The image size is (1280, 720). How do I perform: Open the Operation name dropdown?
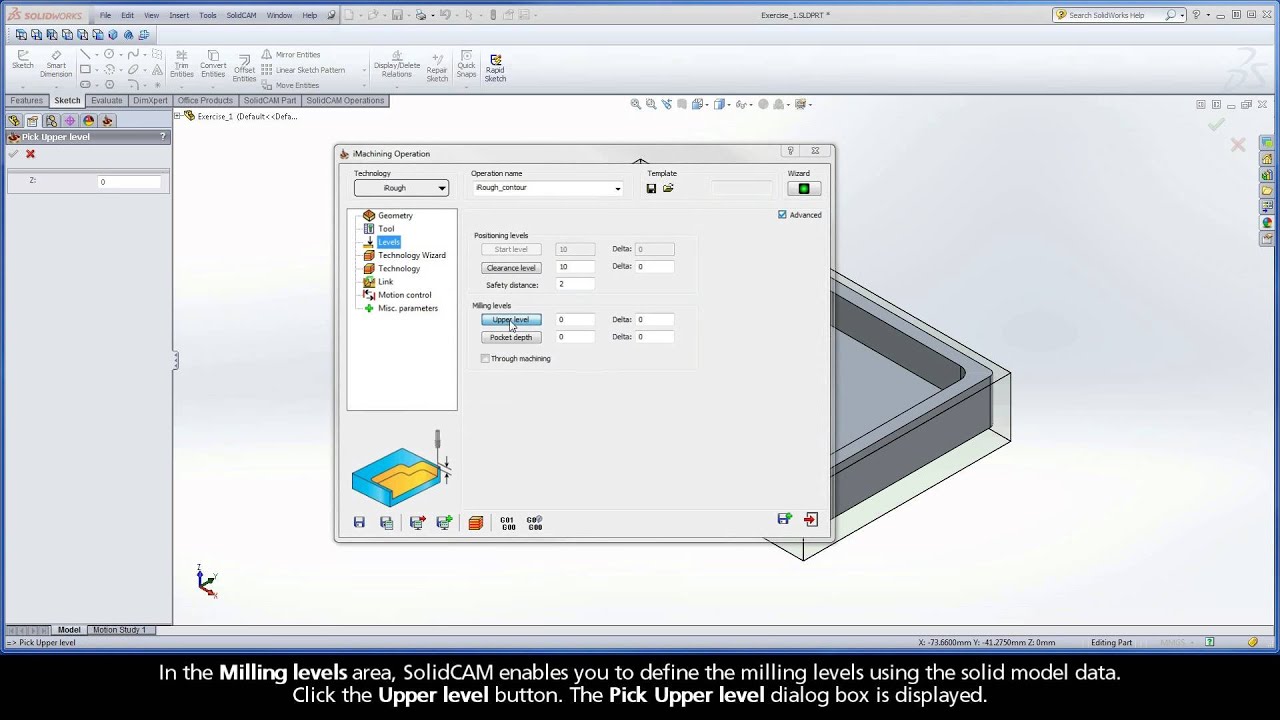coord(617,188)
